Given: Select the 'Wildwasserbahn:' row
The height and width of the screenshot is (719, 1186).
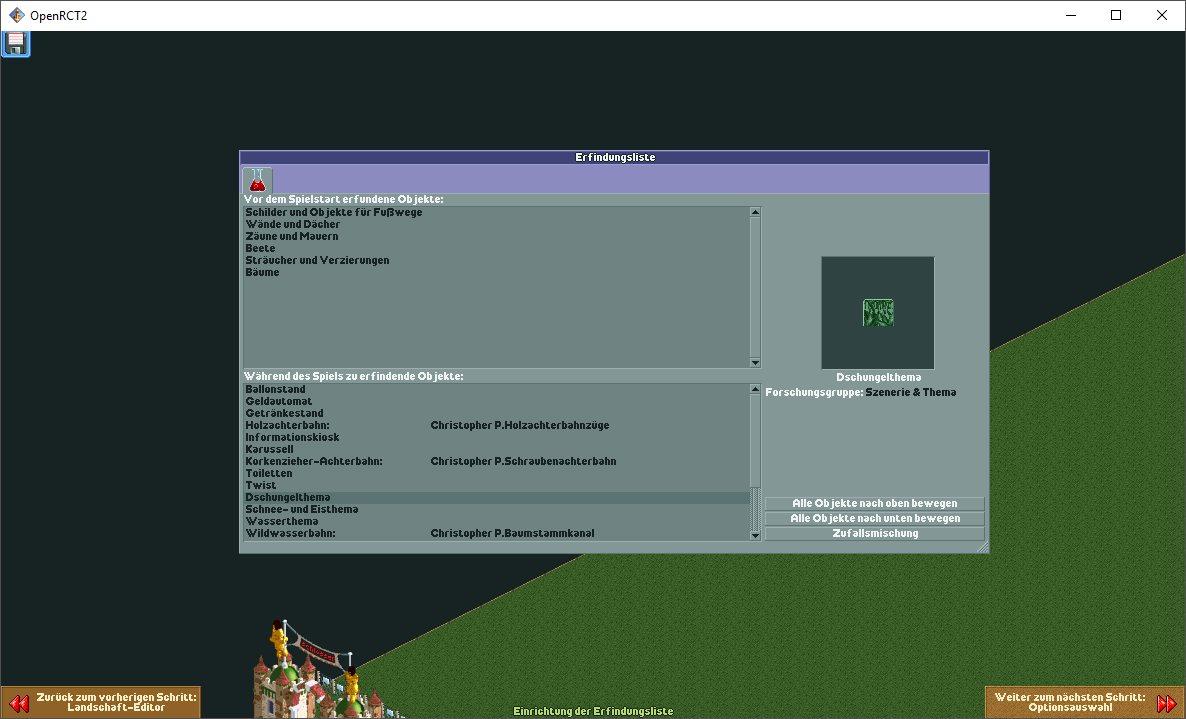Looking at the screenshot, I should click(x=496, y=535).
